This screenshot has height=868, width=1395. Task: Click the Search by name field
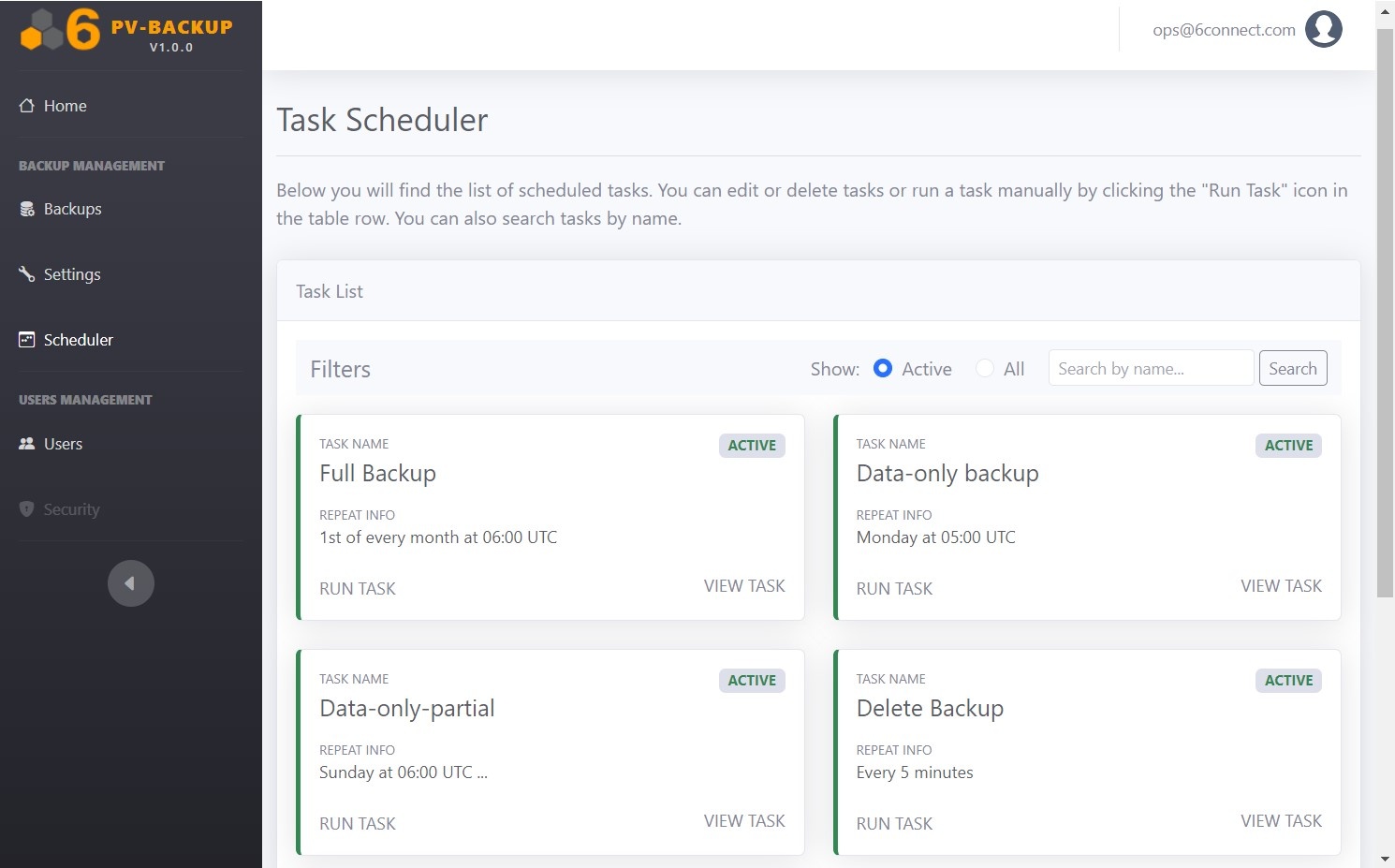(x=1151, y=368)
